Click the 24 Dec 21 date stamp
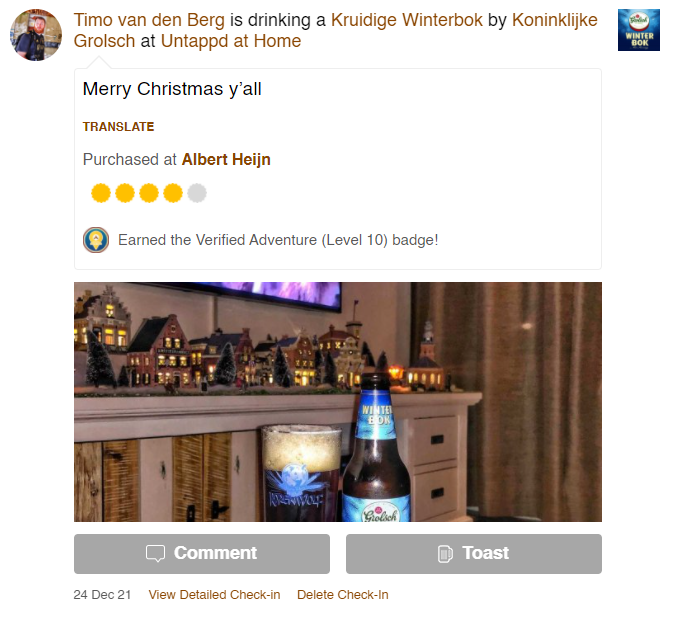 [x=102, y=595]
